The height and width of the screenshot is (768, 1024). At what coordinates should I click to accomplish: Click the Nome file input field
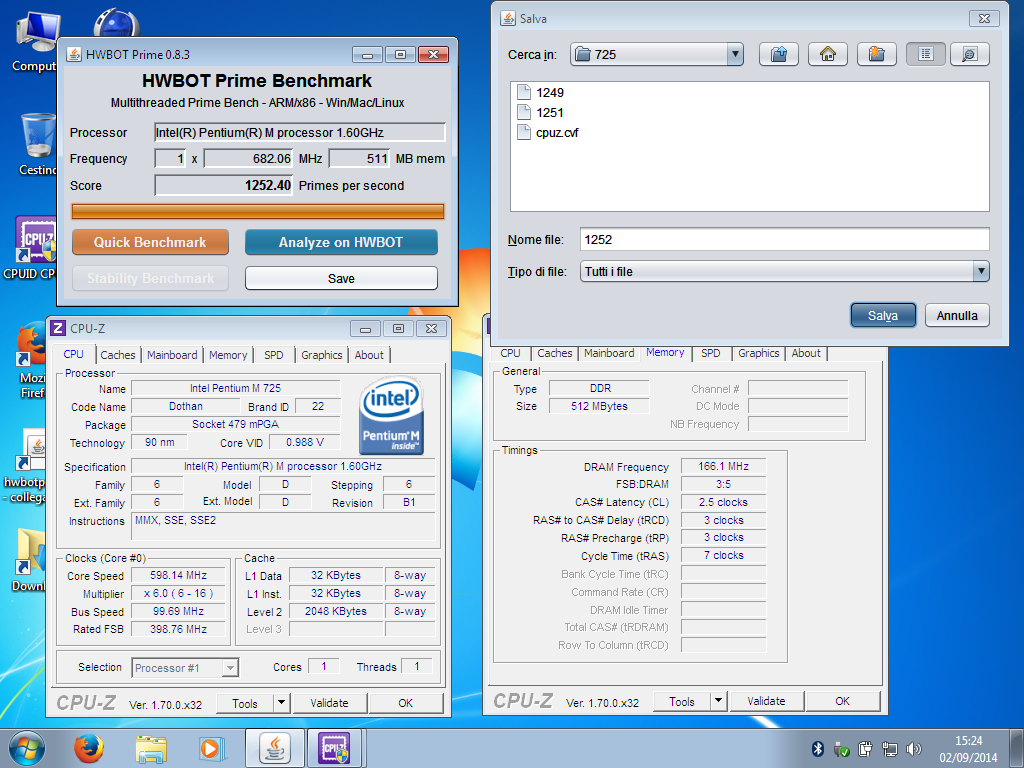(x=784, y=240)
